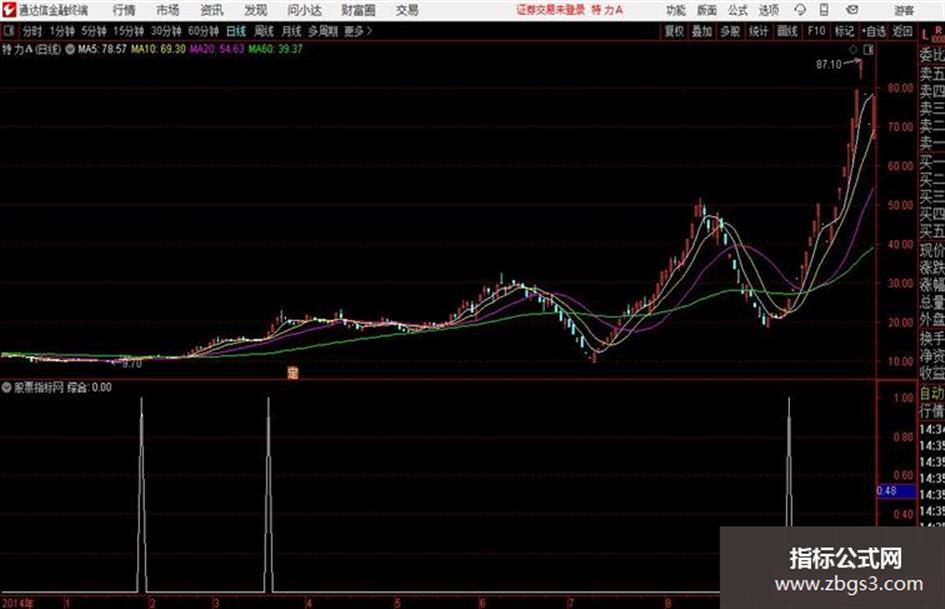Select the 30分钟 period
The height and width of the screenshot is (609, 945).
coord(166,31)
